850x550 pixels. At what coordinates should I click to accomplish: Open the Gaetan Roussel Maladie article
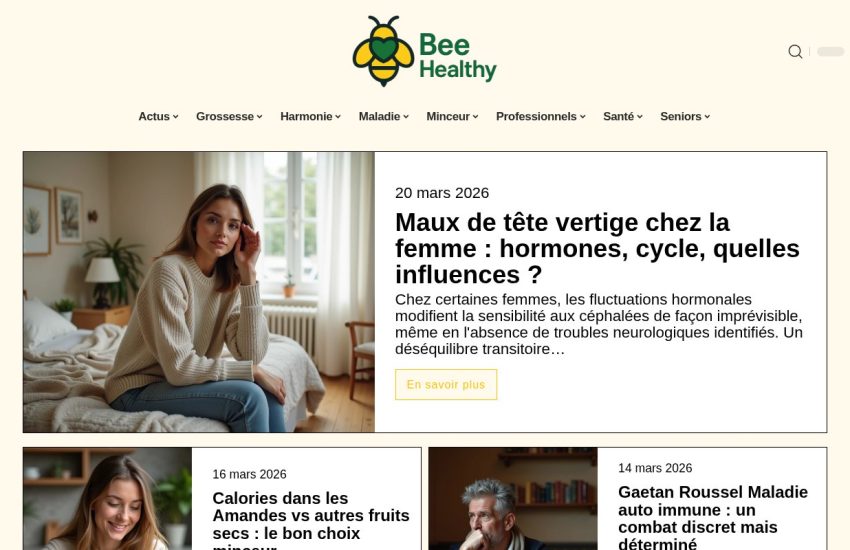click(713, 517)
